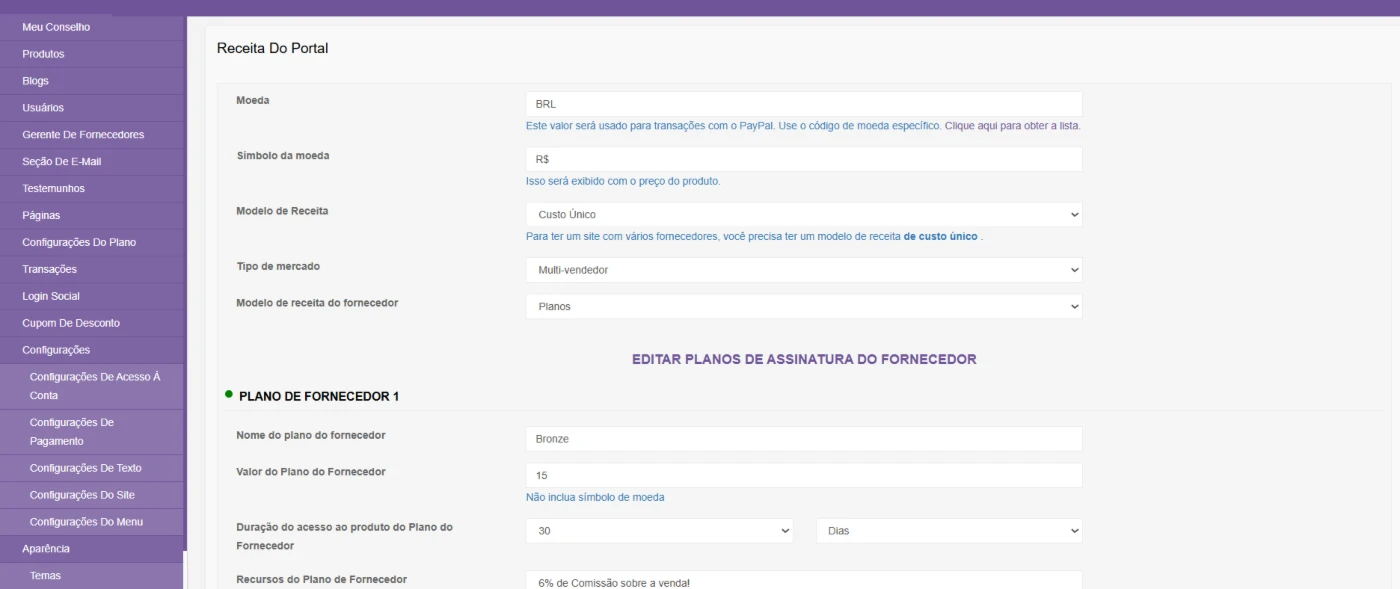
Task: Select Gerente De Fornecedores menu item
Action: pyautogui.click(x=92, y=135)
